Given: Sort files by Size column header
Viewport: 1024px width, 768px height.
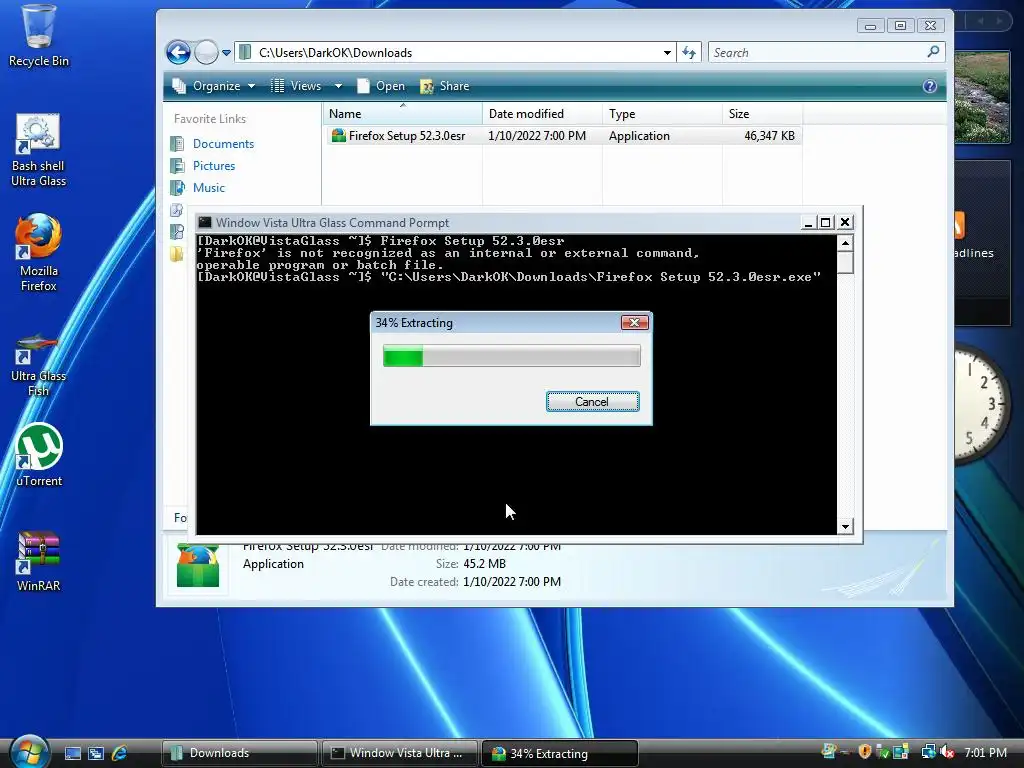Looking at the screenshot, I should pos(762,114).
